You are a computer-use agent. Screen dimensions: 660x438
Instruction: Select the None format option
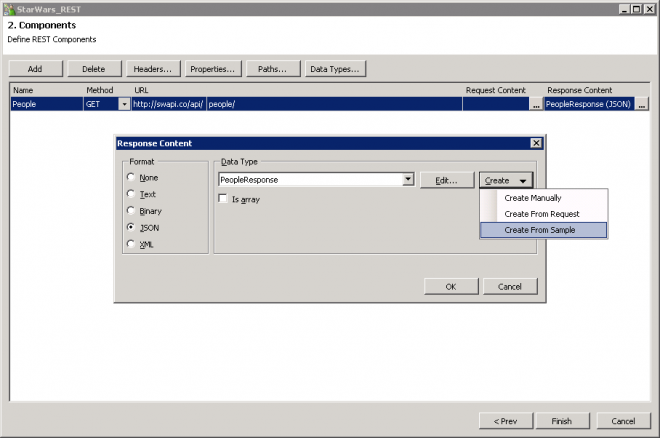(x=143, y=178)
